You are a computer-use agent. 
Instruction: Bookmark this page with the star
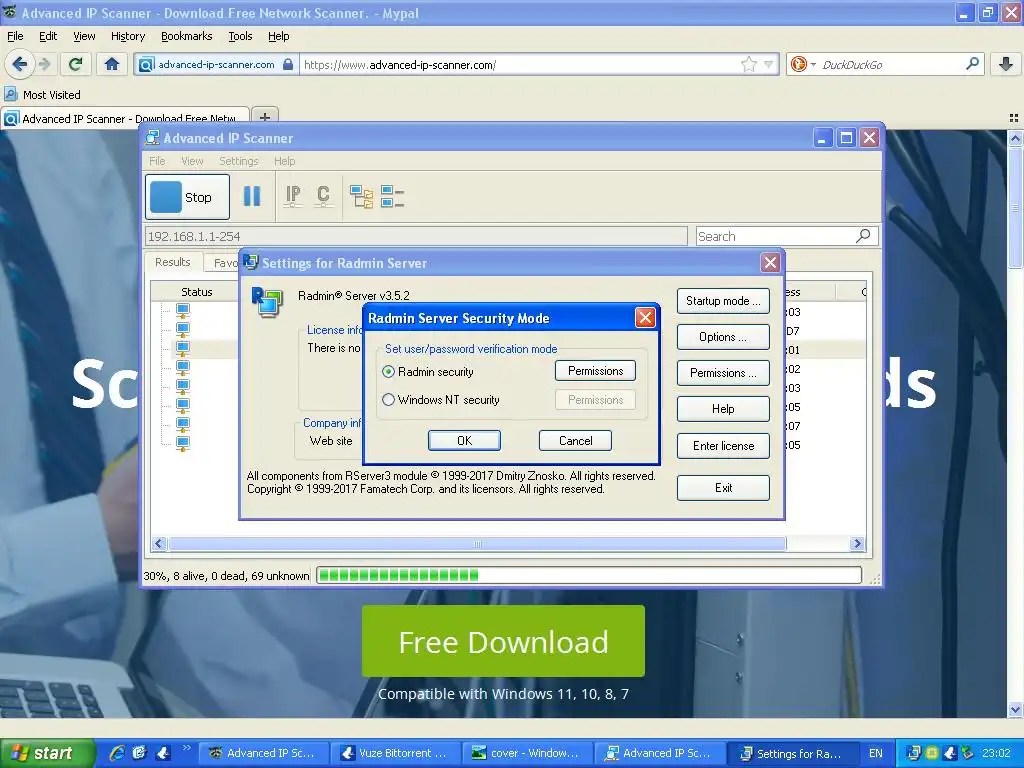click(x=748, y=64)
